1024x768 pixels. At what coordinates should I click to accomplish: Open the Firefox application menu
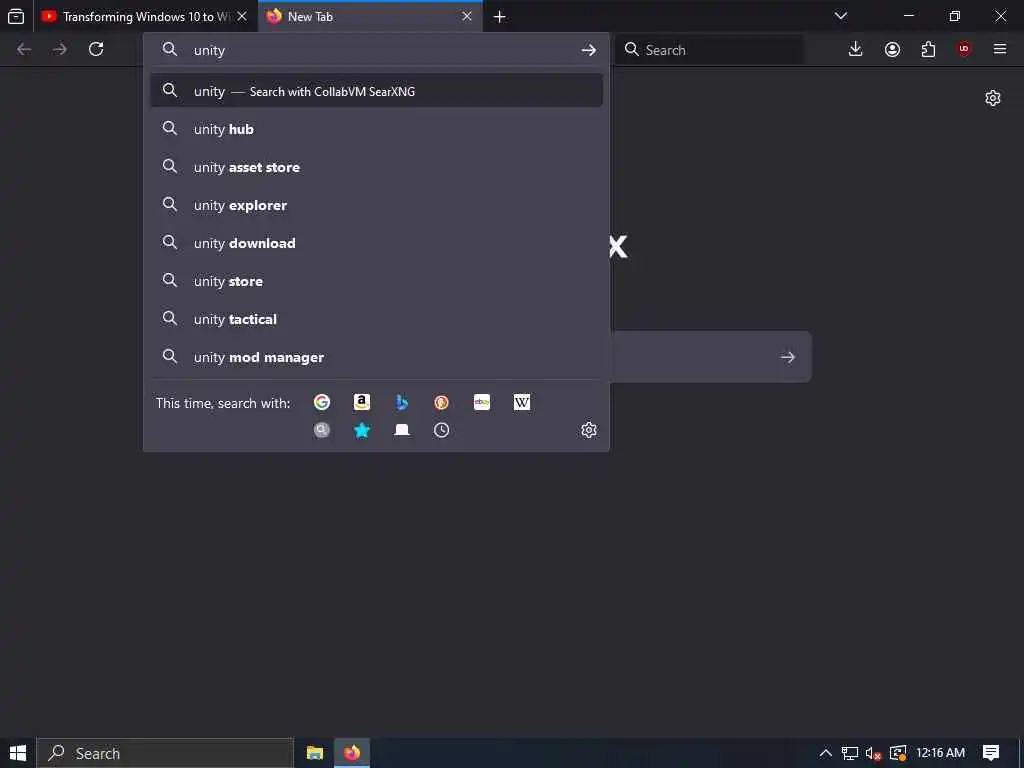pos(1000,49)
